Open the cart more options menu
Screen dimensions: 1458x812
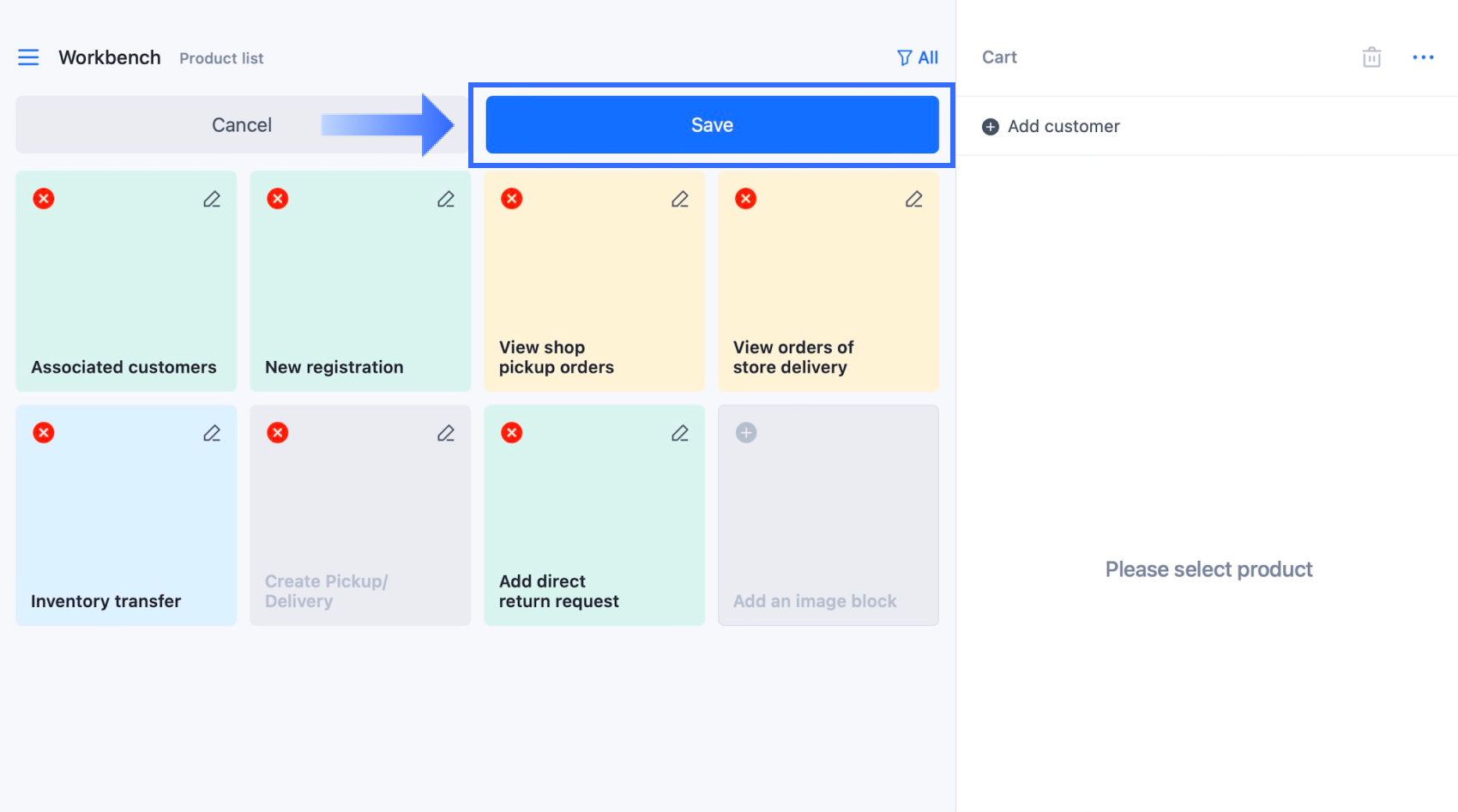click(x=1423, y=57)
